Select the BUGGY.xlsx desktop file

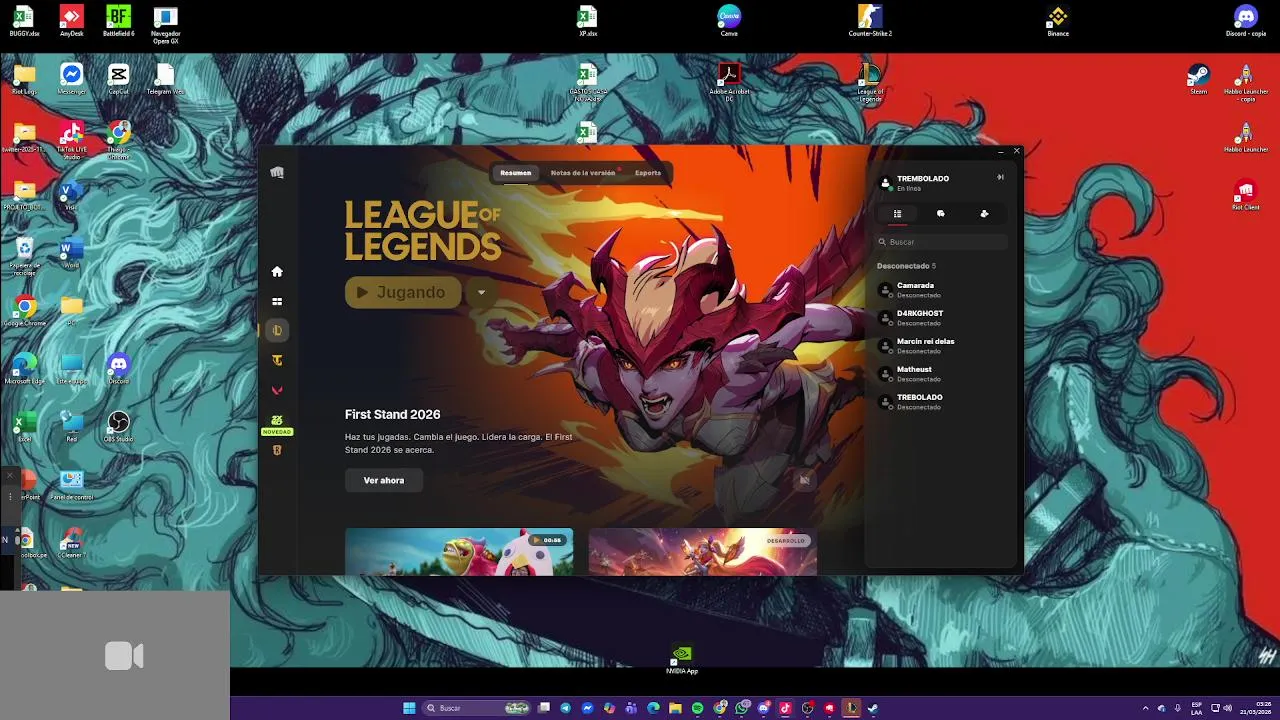pos(24,21)
